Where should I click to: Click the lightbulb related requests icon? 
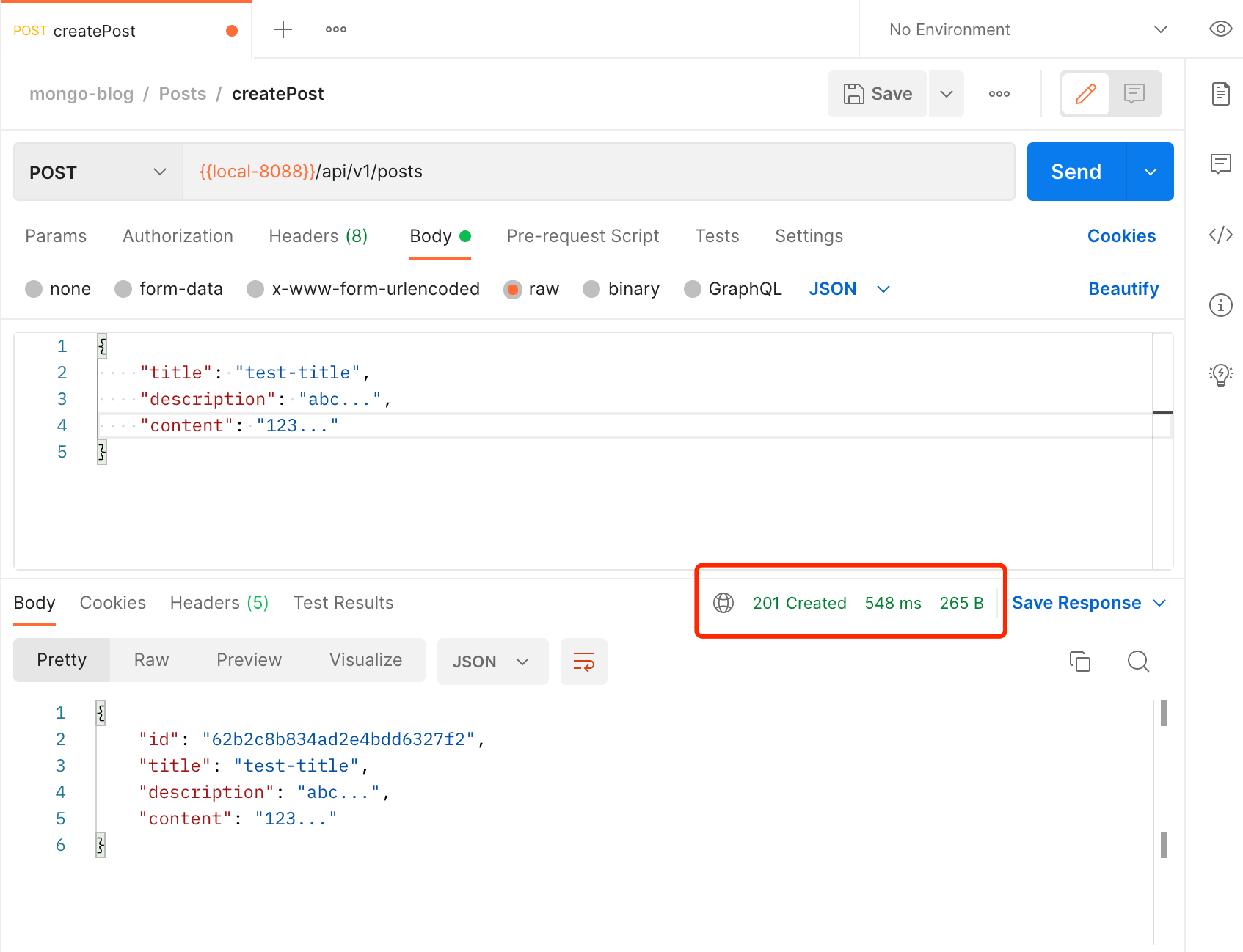coord(1220,375)
